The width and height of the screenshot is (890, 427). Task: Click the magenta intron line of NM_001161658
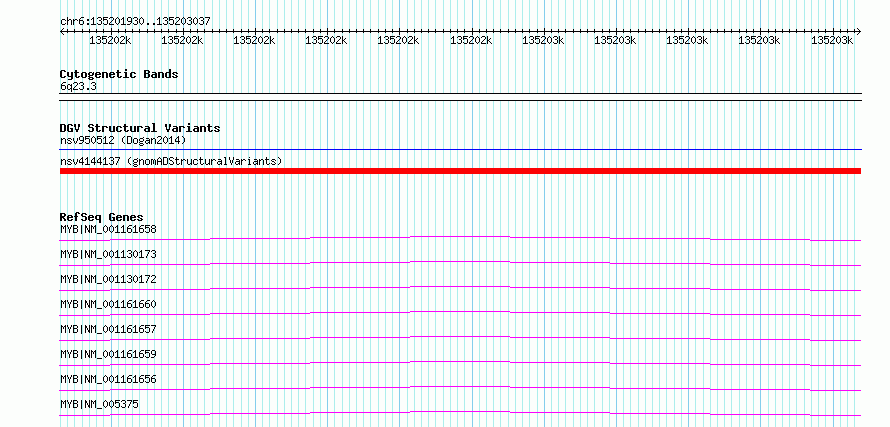460,238
